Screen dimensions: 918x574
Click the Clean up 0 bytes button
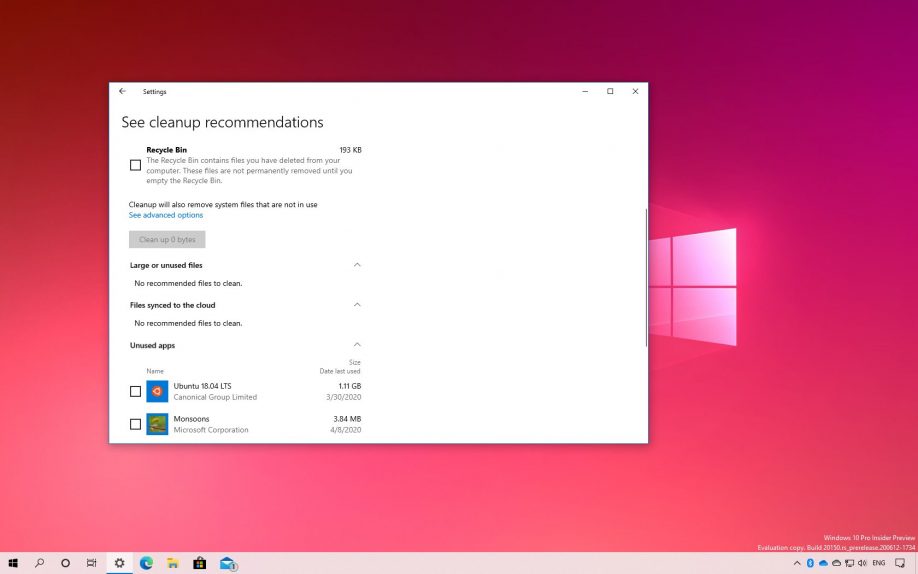click(167, 239)
